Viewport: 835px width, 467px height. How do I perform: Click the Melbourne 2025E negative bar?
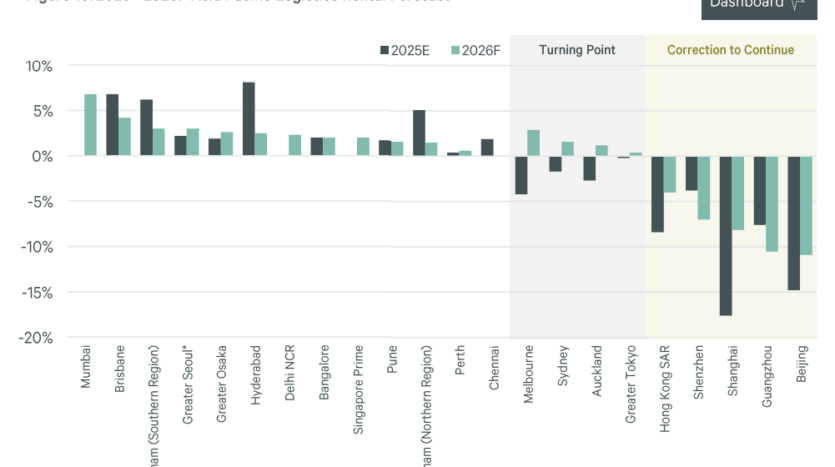(521, 175)
